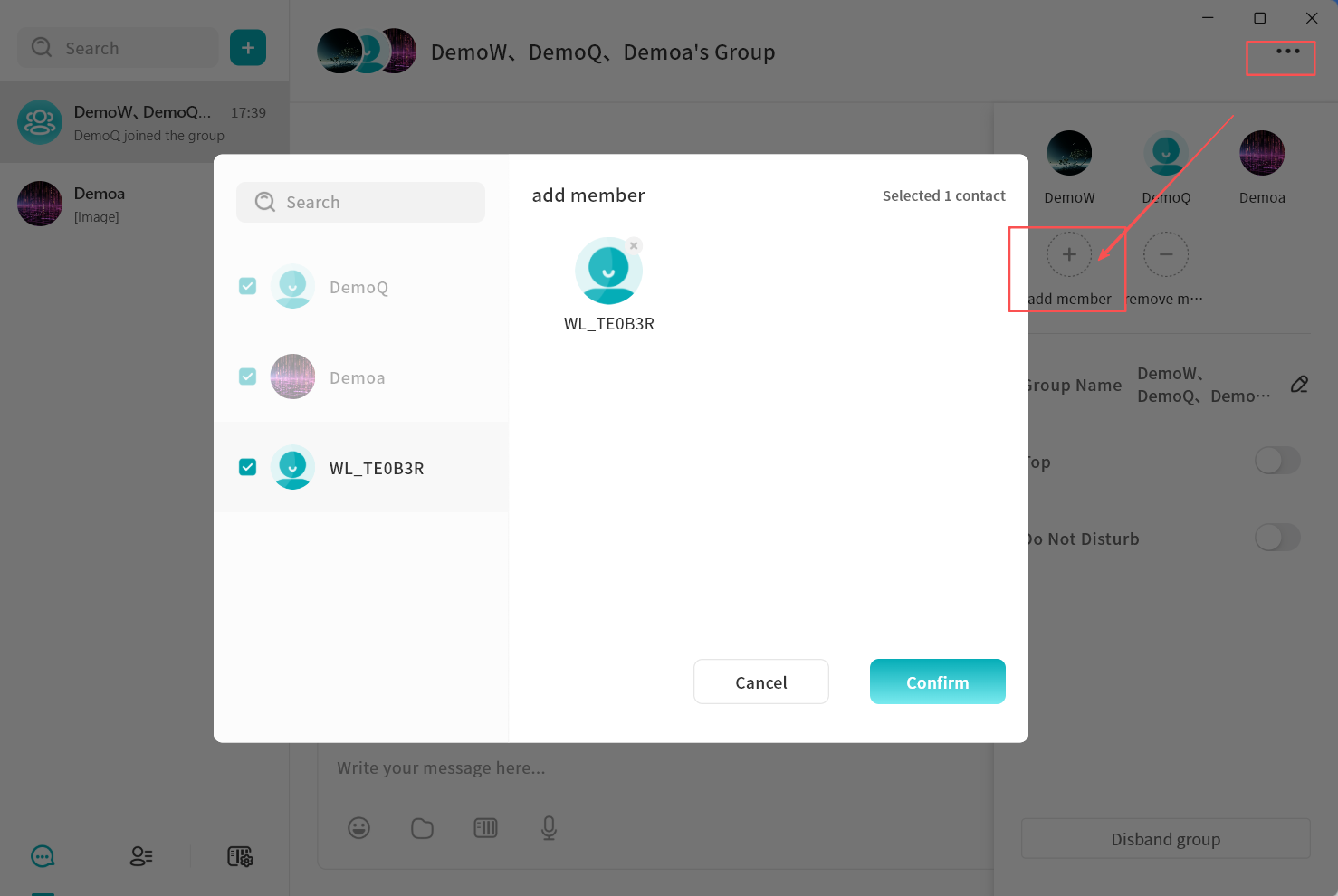
Task: Toggle the Top switch
Action: (x=1277, y=461)
